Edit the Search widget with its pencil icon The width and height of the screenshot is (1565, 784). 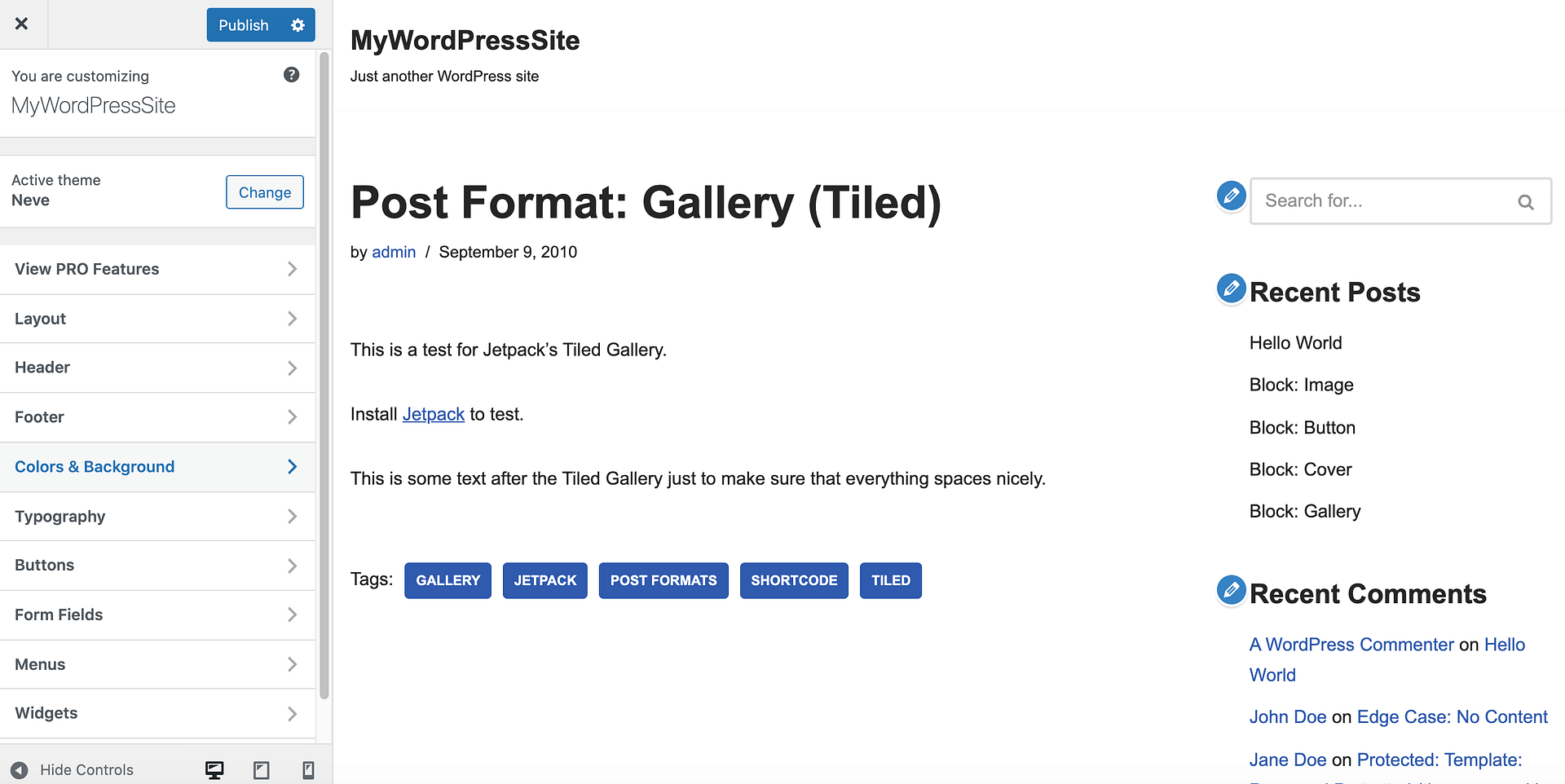pyautogui.click(x=1231, y=196)
